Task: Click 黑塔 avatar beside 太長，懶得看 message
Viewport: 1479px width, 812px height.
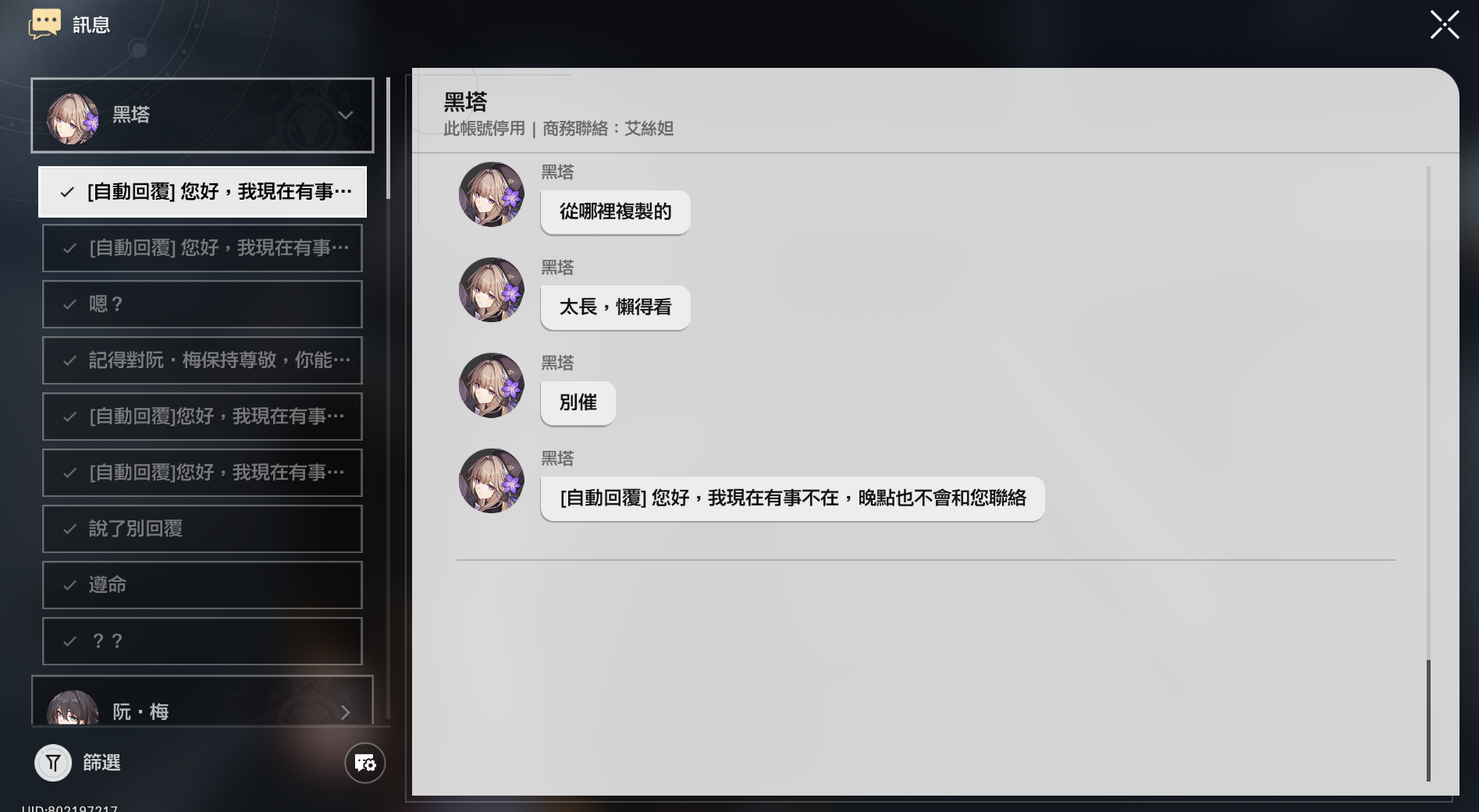Action: [492, 289]
